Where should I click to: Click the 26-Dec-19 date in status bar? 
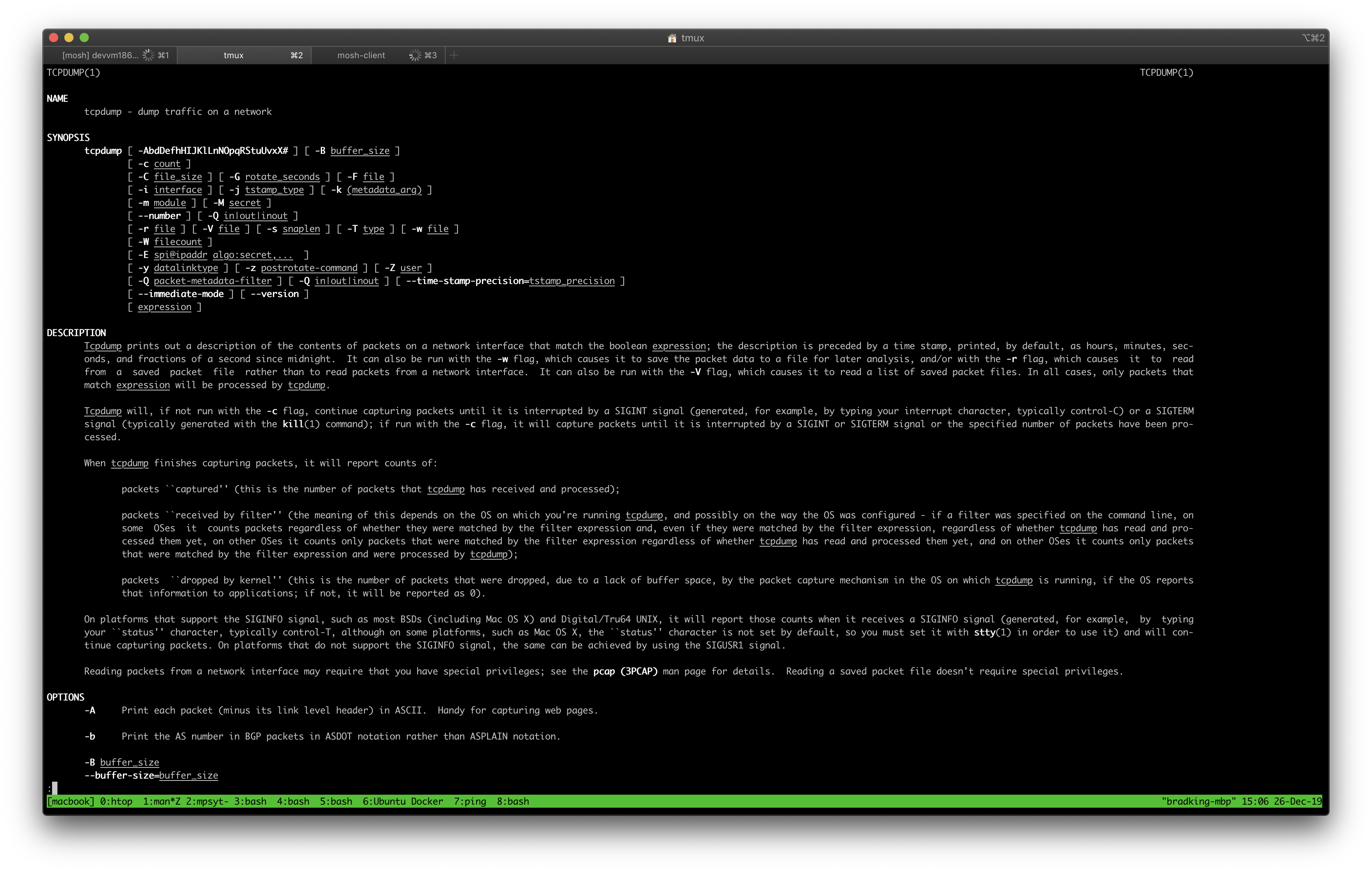pos(1297,801)
